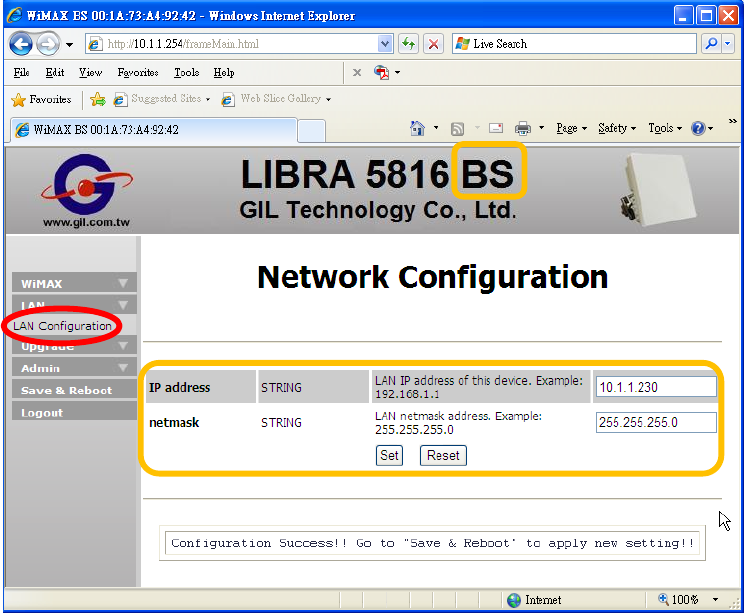Select the WiMAX BS 00:1A:73:A4:92:42 tab
This screenshot has height=613, width=744.
152,130
